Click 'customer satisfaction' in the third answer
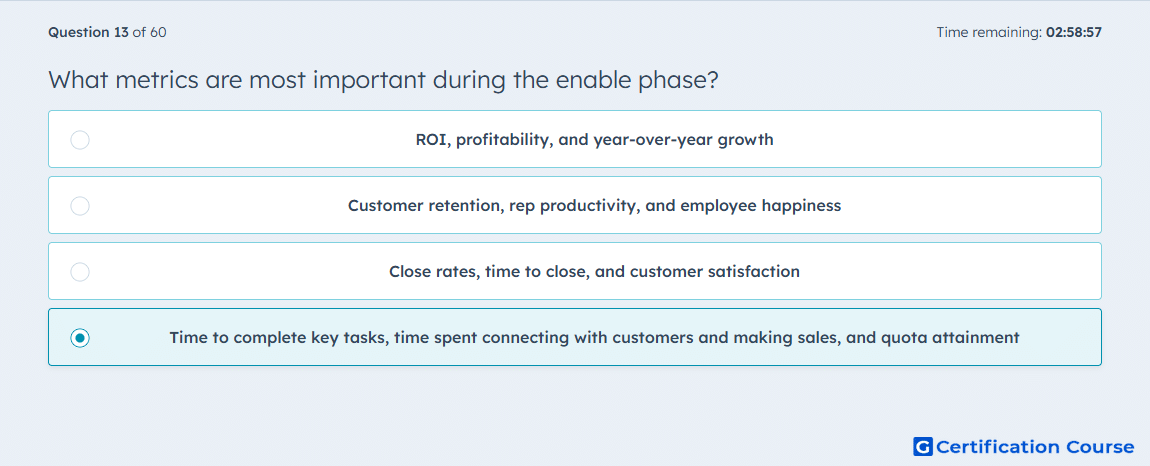This screenshot has height=466, width=1150. (717, 272)
